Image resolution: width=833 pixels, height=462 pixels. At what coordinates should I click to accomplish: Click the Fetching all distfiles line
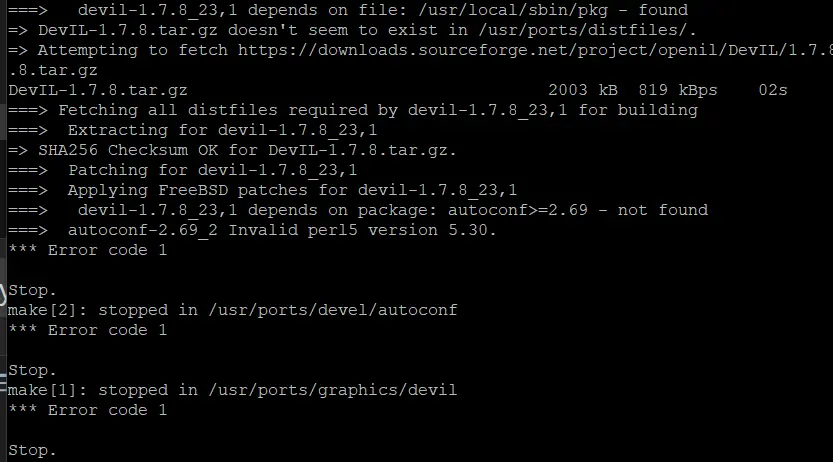[x=352, y=110]
